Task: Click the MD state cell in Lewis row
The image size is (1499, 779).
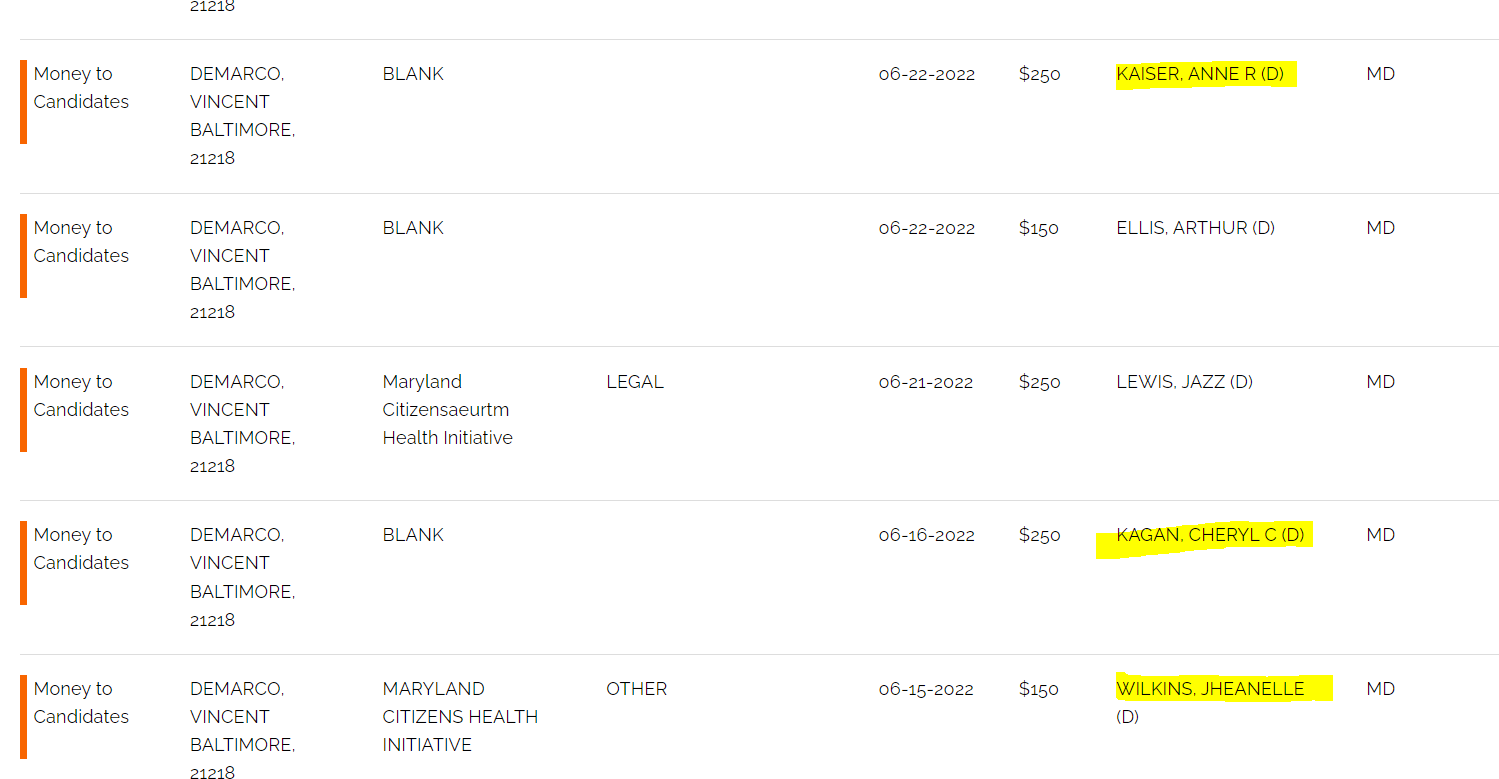Action: [x=1380, y=382]
